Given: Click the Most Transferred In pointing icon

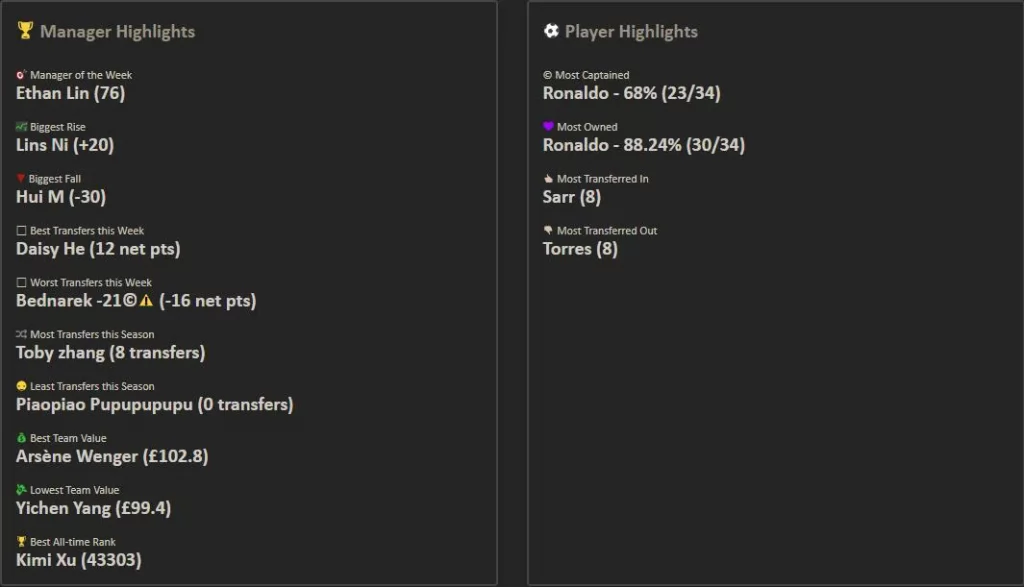Looking at the screenshot, I should [x=548, y=179].
